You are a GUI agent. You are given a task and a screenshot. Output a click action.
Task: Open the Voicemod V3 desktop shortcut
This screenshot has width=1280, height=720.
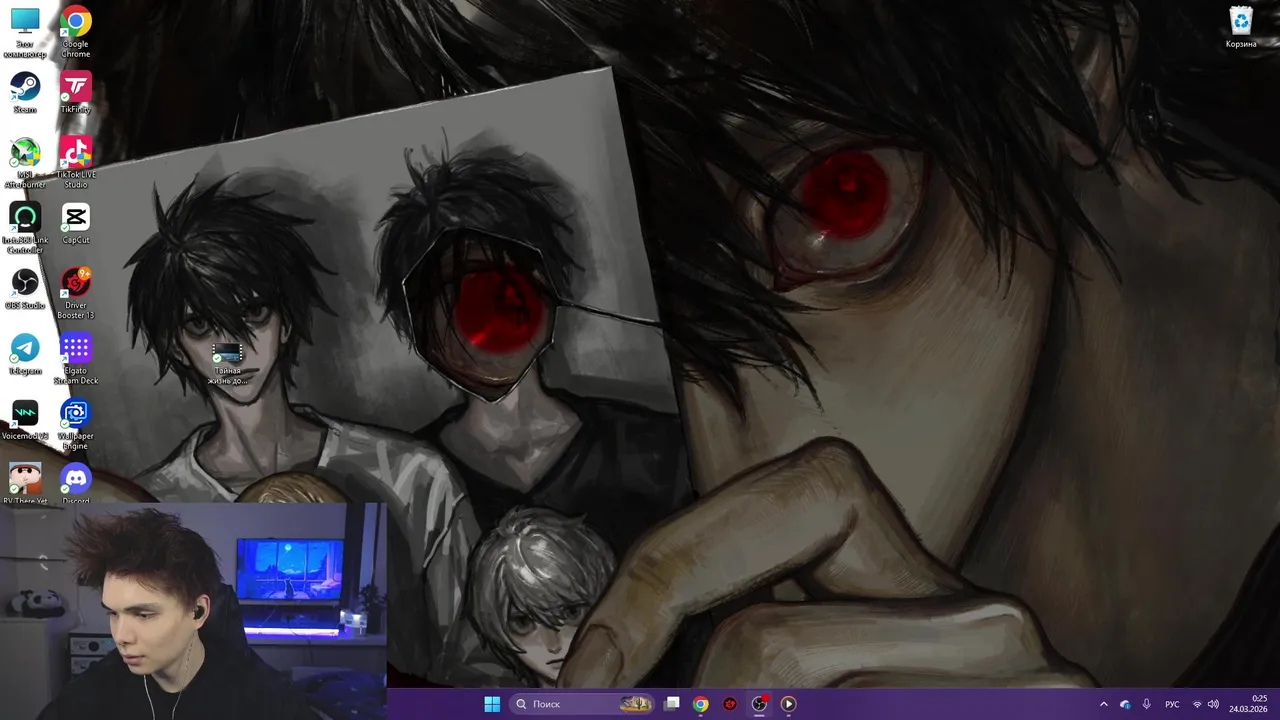(x=25, y=420)
